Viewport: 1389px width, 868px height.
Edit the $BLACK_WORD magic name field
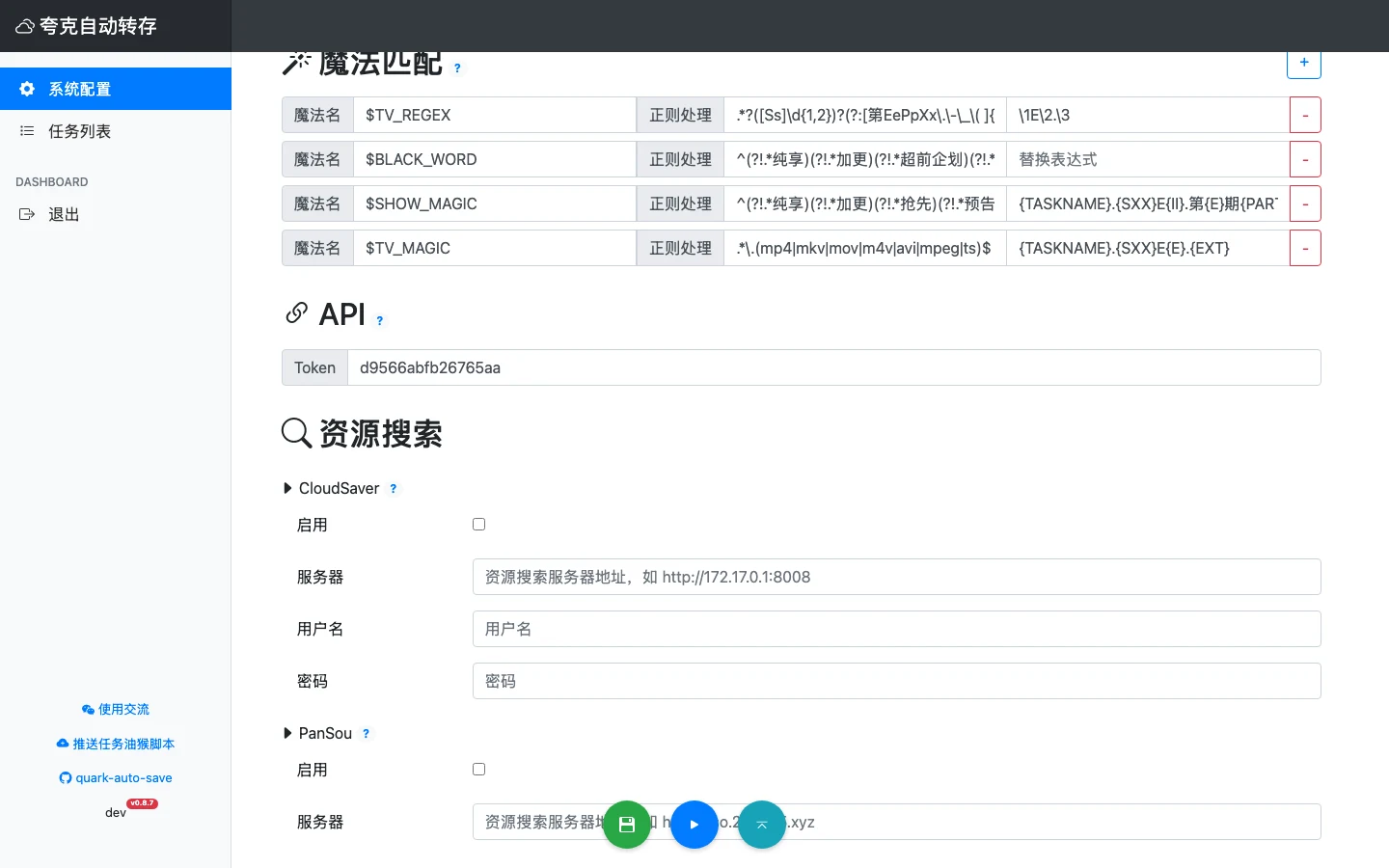494,159
